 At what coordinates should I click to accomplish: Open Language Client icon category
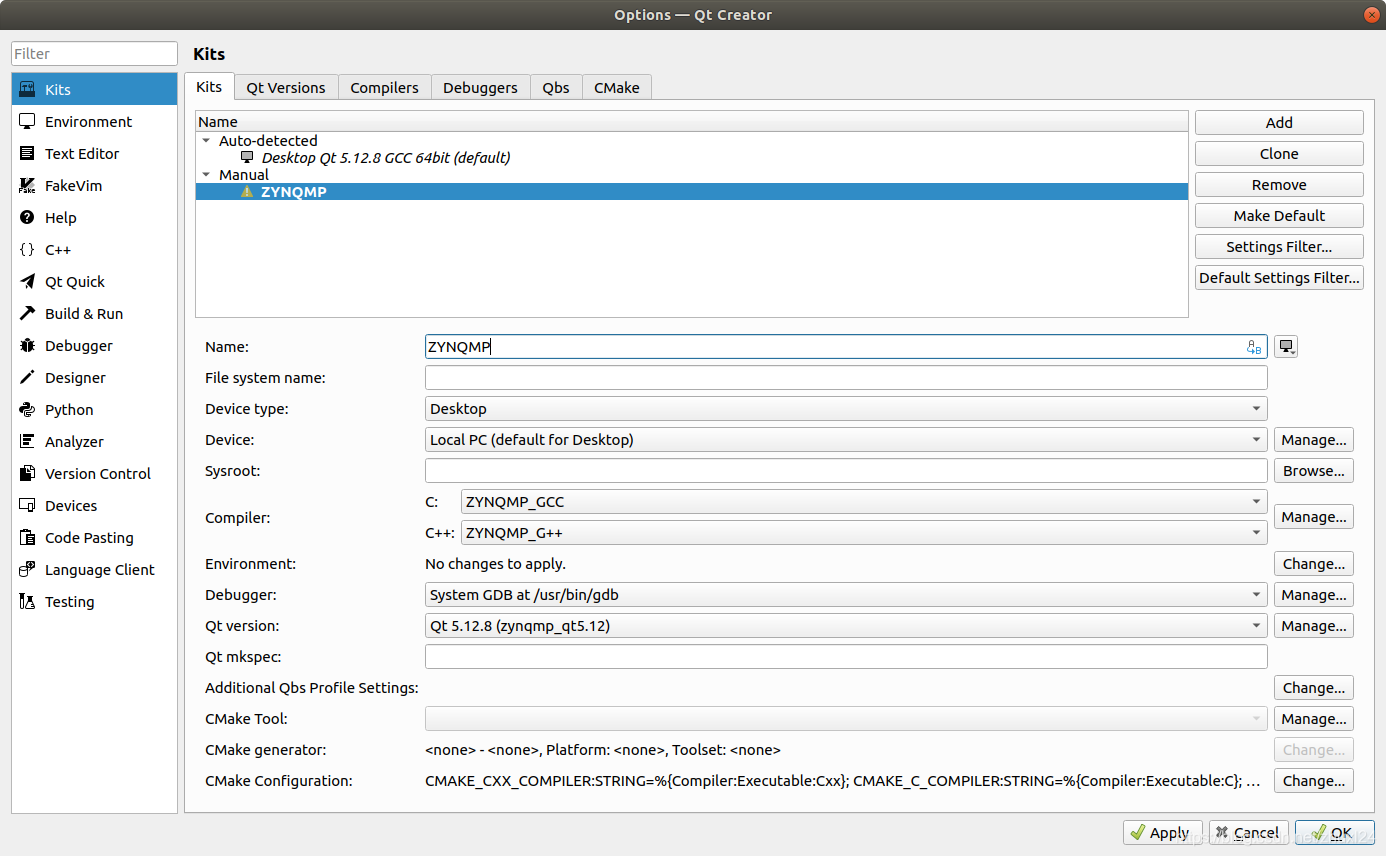pyautogui.click(x=28, y=569)
